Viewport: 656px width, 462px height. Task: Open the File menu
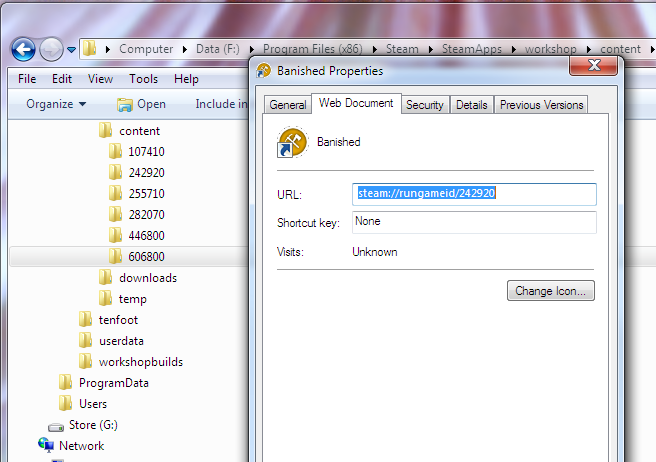tap(27, 79)
